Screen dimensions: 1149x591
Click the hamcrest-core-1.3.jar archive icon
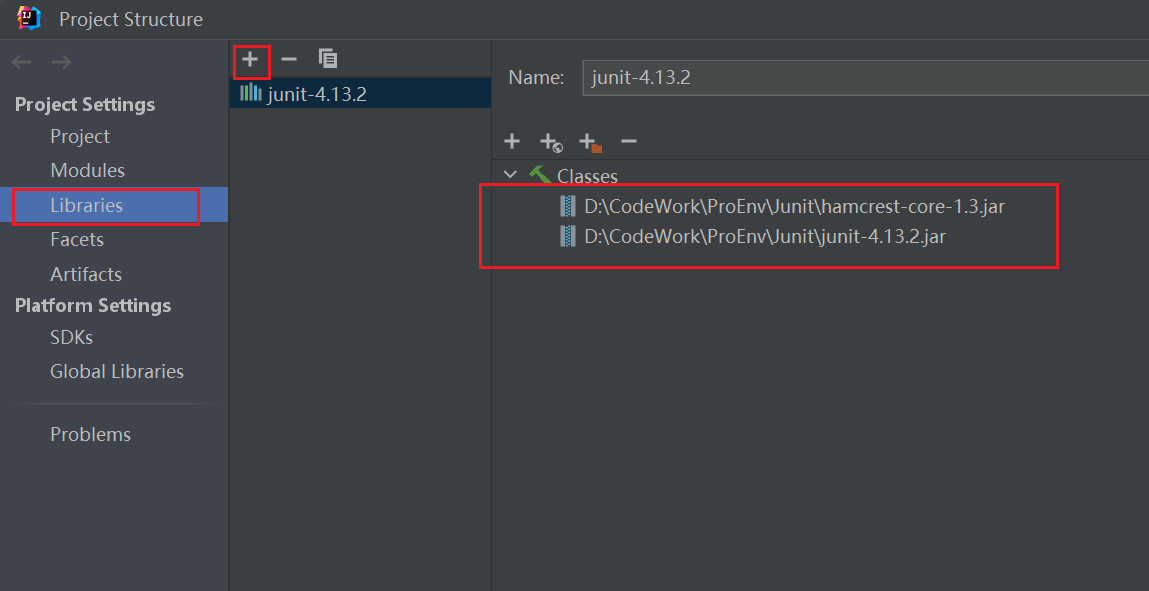tap(567, 207)
